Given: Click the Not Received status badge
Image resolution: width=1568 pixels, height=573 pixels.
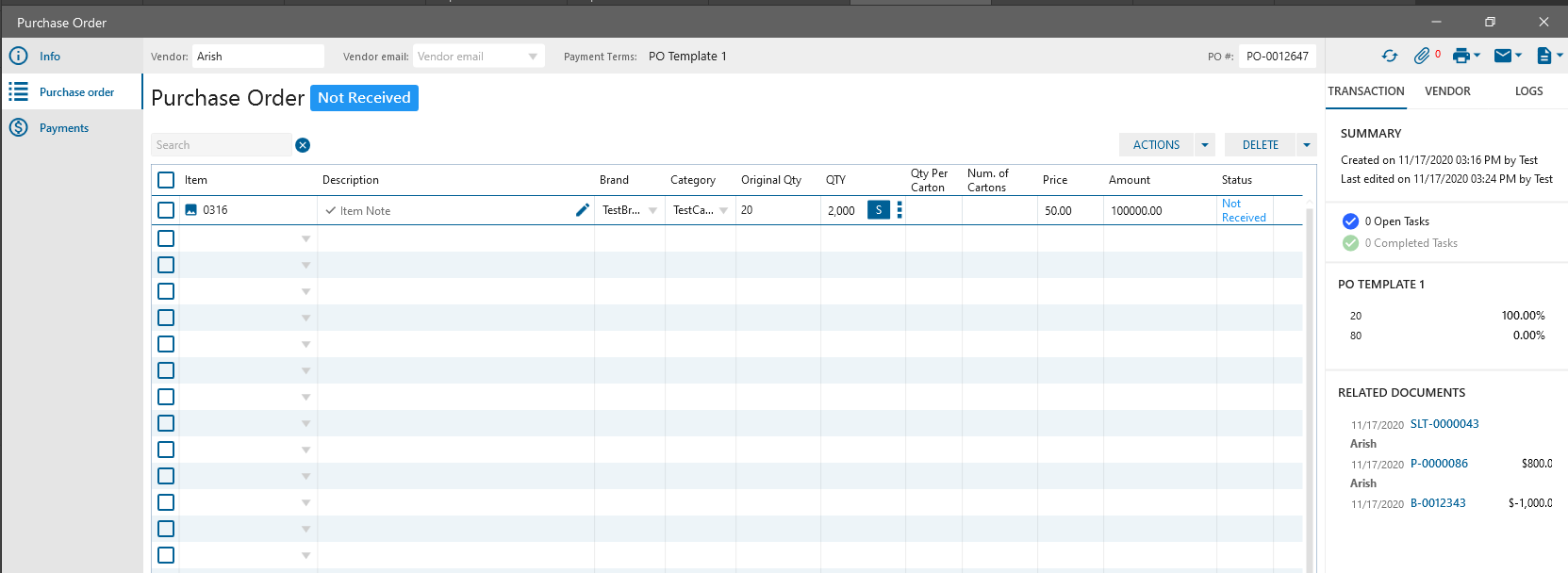Looking at the screenshot, I should [x=364, y=98].
